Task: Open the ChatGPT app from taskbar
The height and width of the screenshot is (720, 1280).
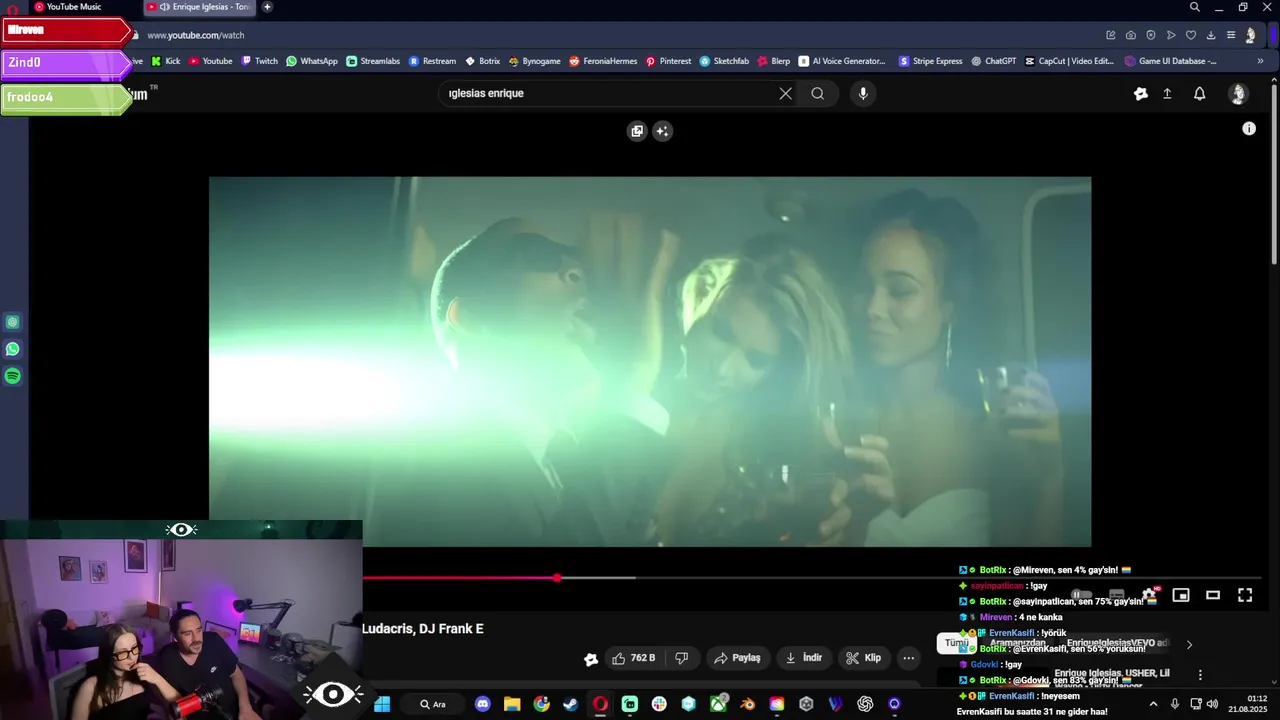Action: [x=865, y=704]
